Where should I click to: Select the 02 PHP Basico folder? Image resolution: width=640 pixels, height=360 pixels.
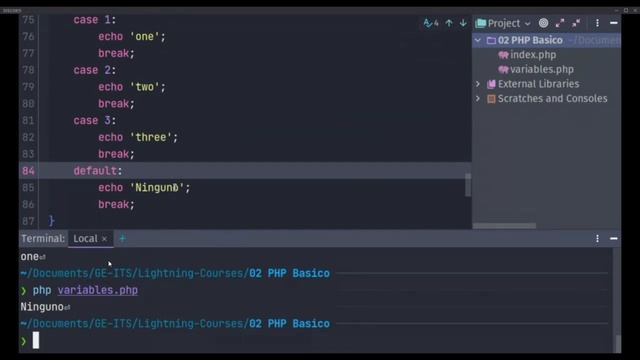click(546, 40)
